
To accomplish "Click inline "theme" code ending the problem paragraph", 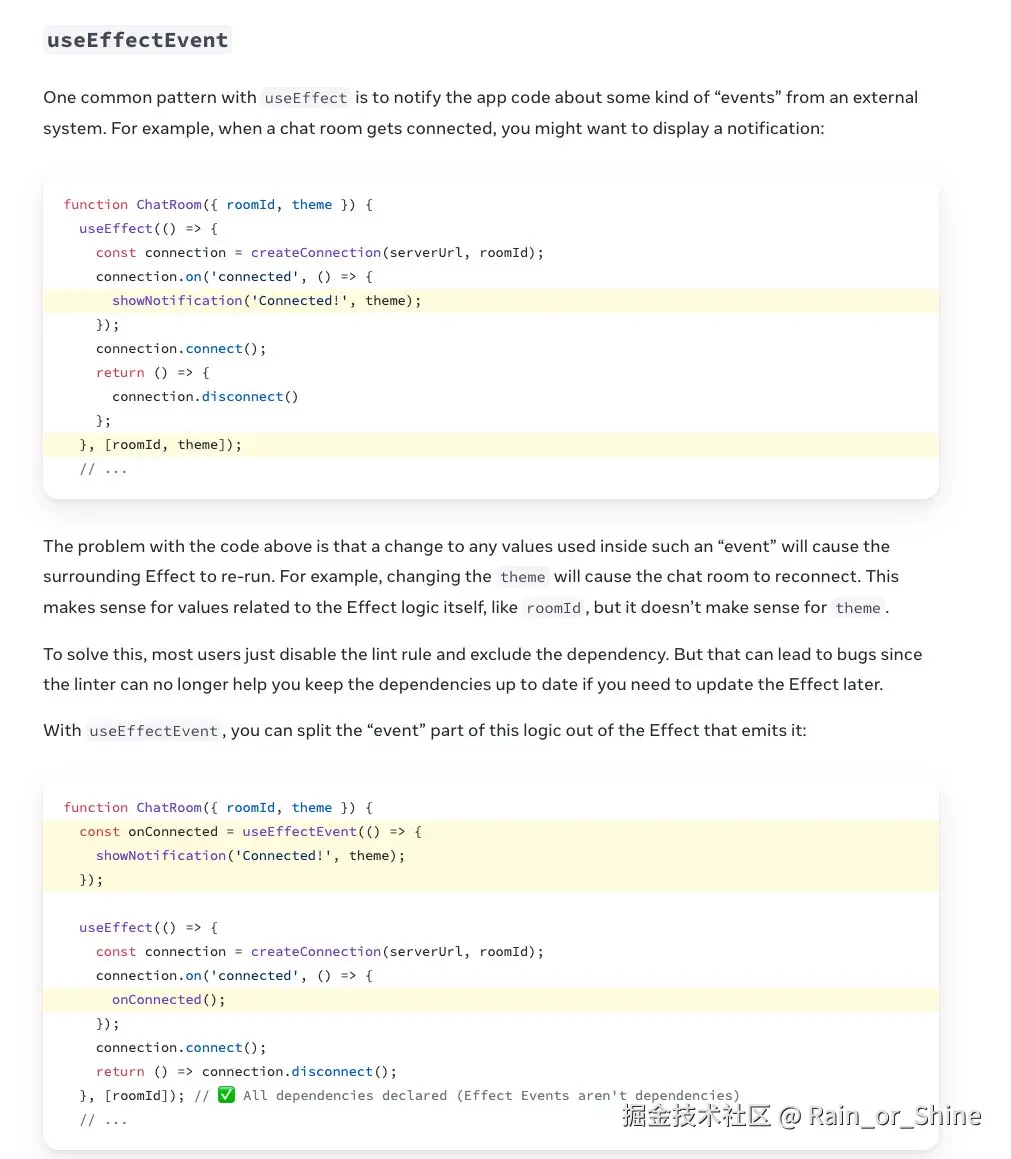I will pos(858,608).
